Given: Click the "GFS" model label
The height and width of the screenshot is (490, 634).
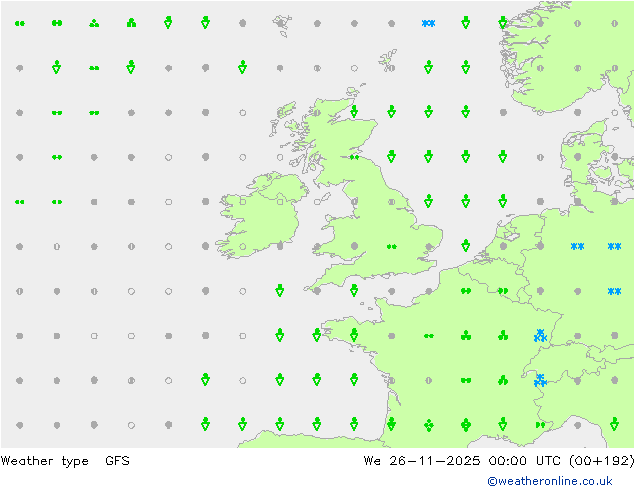Looking at the screenshot, I should tap(117, 460).
